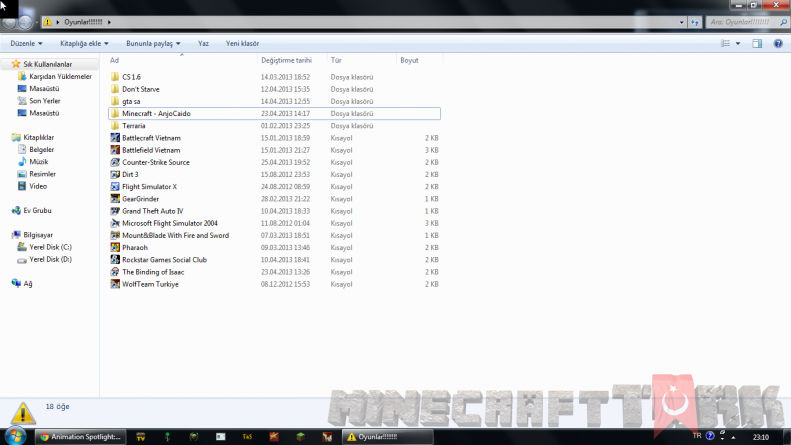Click the Back navigation button

tap(9, 22)
